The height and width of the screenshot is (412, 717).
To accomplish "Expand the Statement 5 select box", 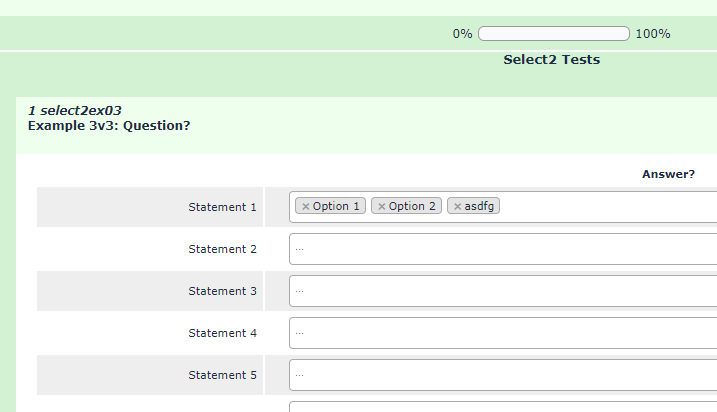I will tap(502, 375).
